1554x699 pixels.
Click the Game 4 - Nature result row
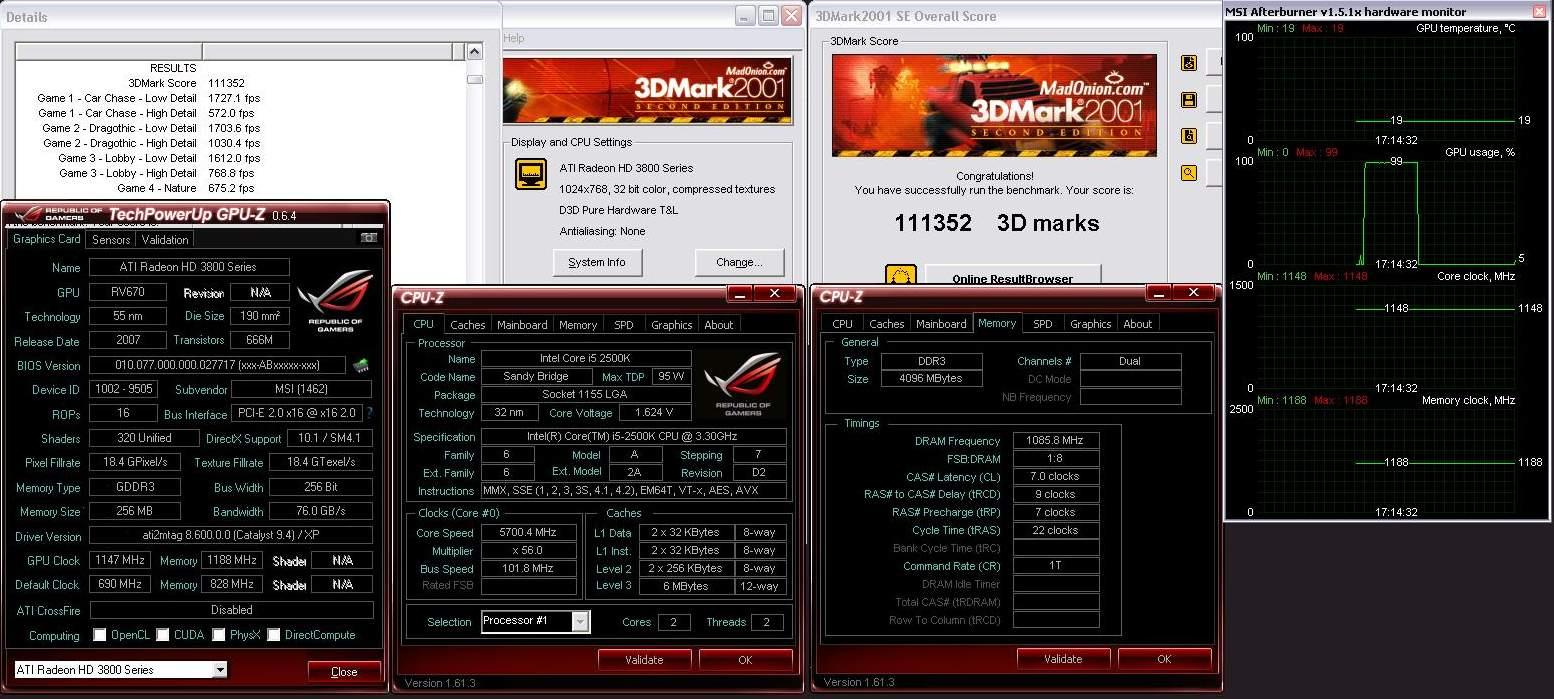186,188
